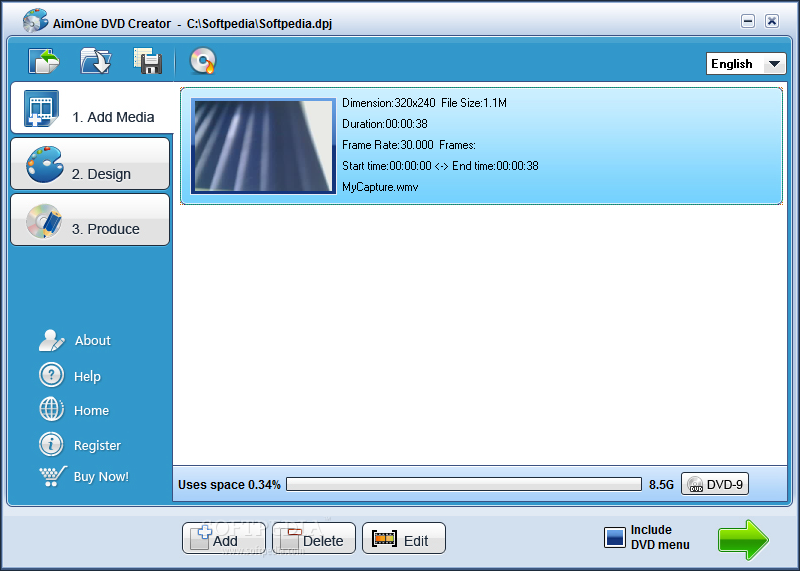Click the Start time and End time text
Viewport: 800px width, 571px height.
[x=440, y=166]
